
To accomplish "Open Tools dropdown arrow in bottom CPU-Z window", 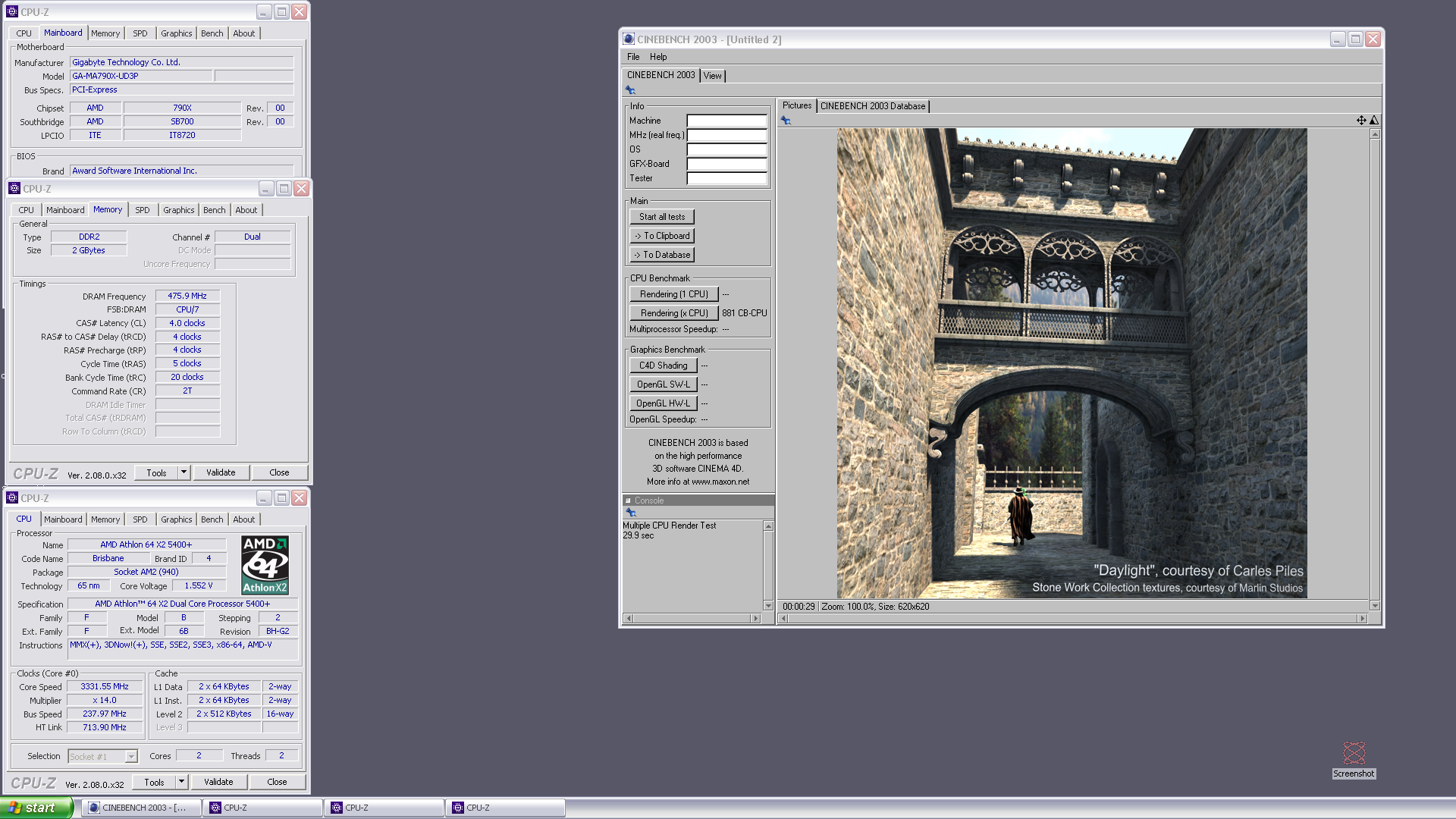I will point(181,782).
